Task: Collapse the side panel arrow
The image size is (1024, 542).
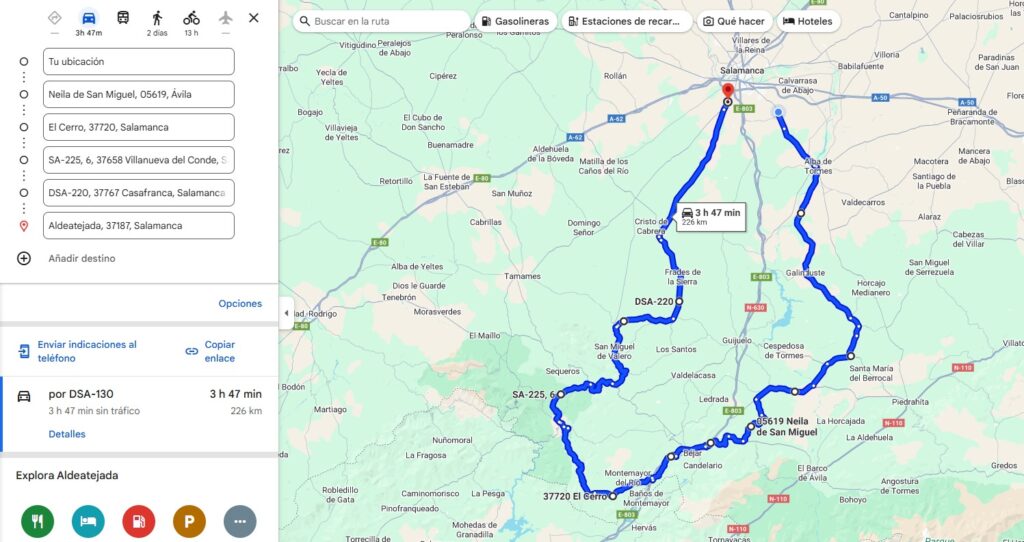Action: point(286,313)
